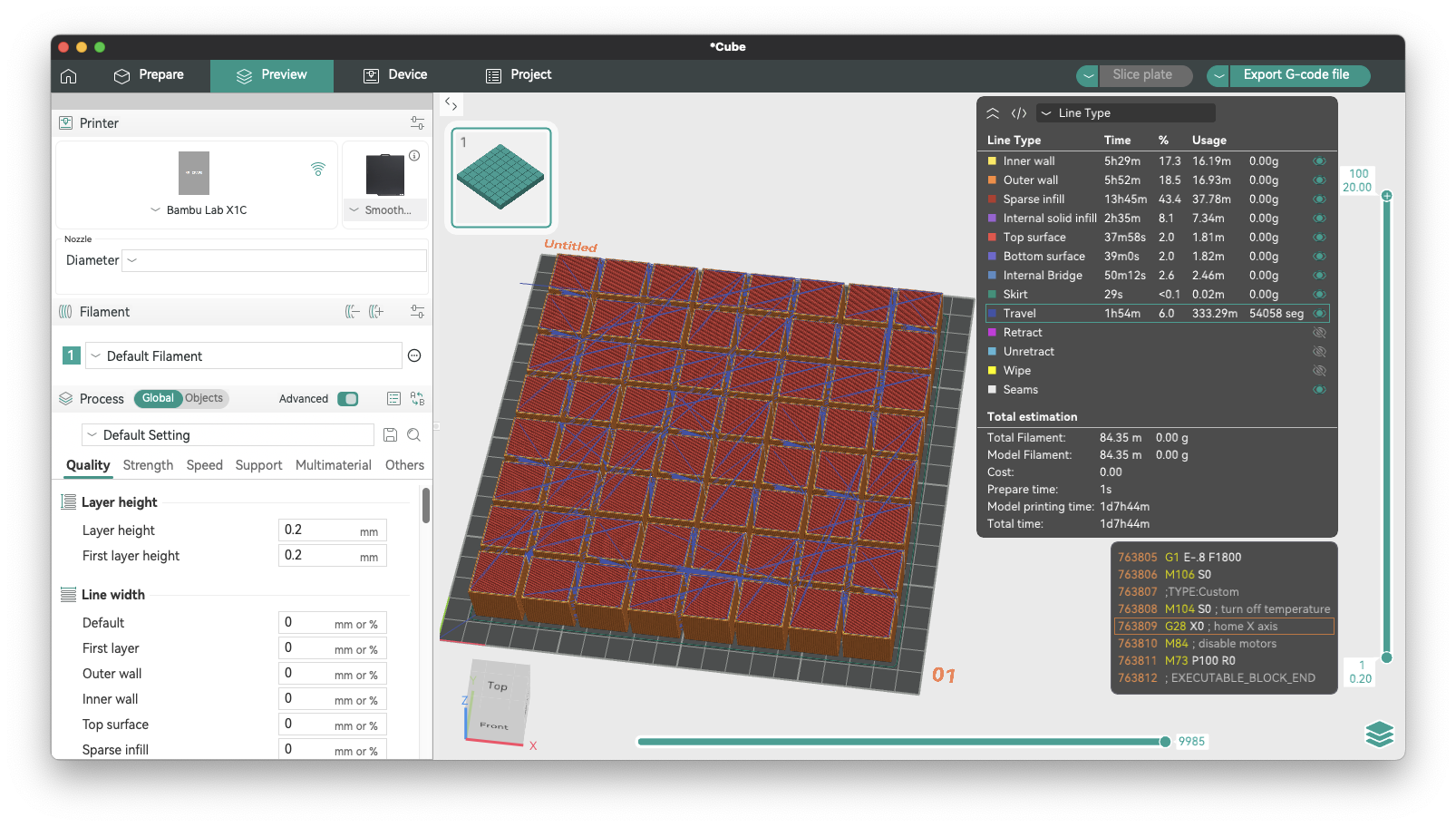Go to the Home screen icon
Image resolution: width=1456 pixels, height=827 pixels.
click(x=69, y=76)
